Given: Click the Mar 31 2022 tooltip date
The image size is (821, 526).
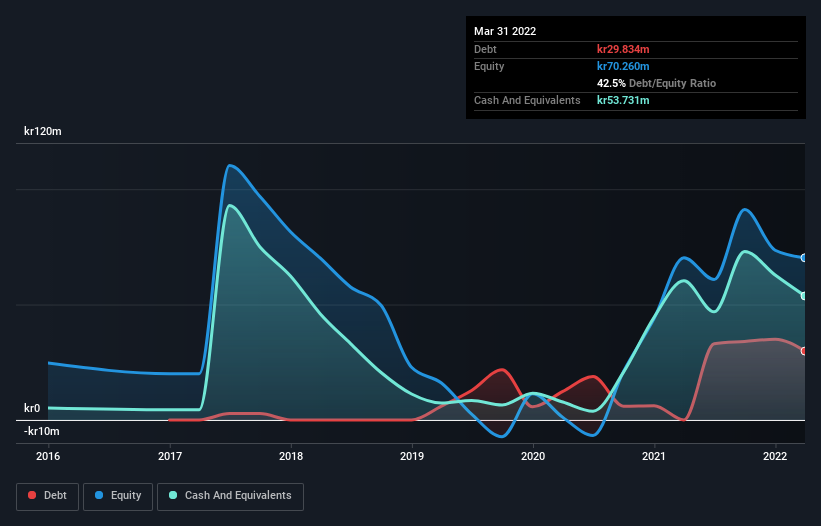Looking at the screenshot, I should point(505,31).
